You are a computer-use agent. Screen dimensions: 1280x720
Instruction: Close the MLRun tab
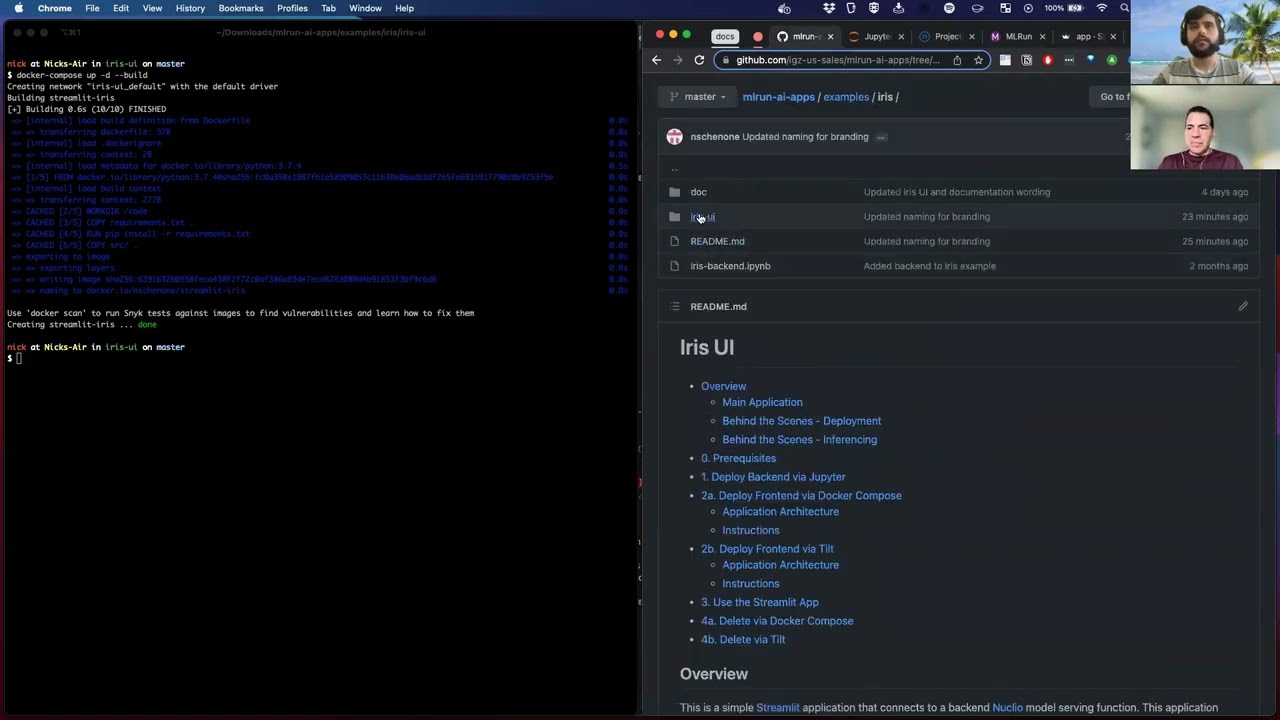point(1042,36)
